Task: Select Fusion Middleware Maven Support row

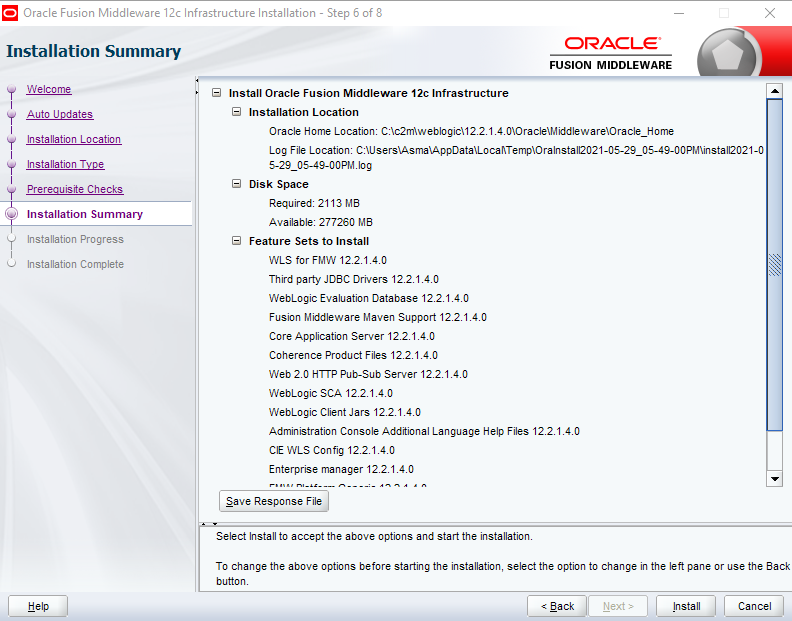Action: click(378, 317)
